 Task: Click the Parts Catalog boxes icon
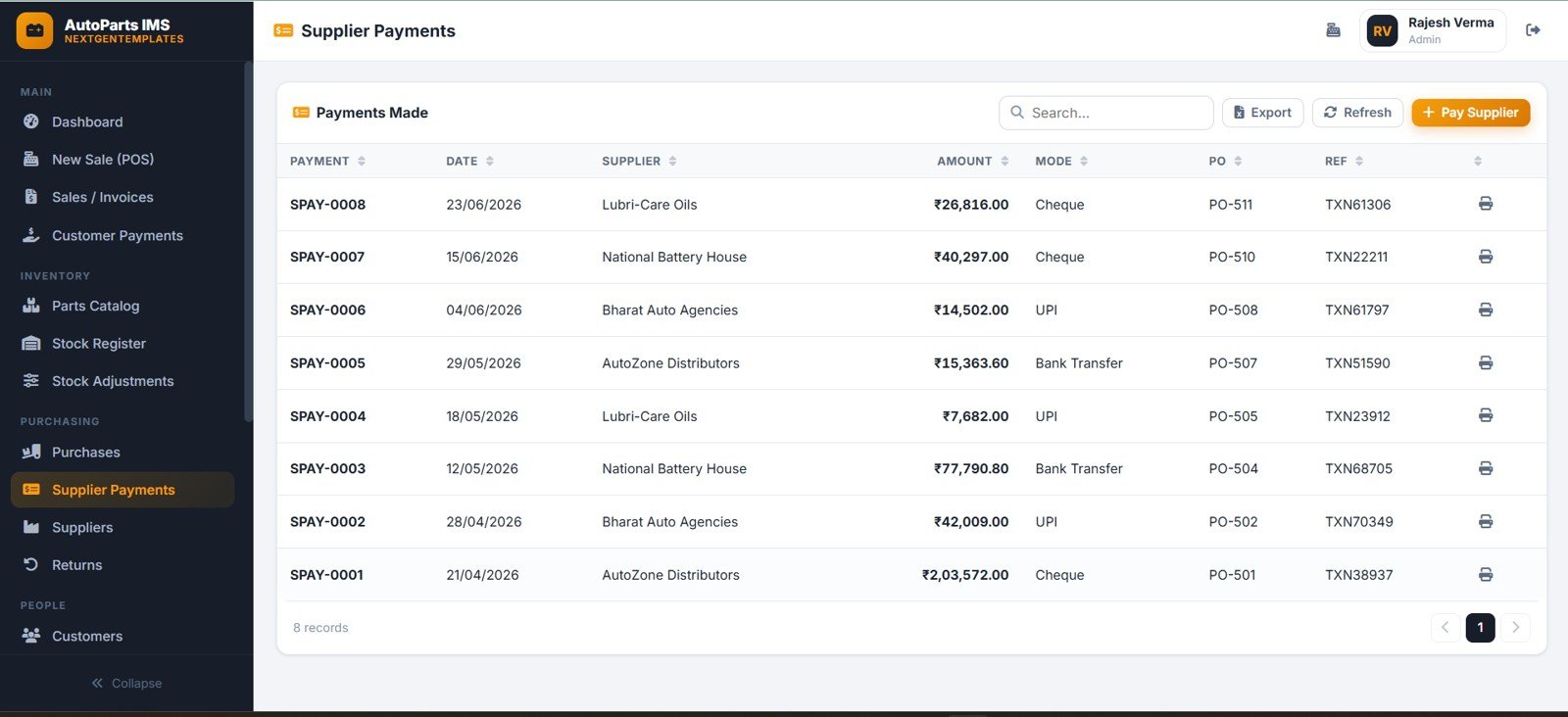(x=31, y=306)
